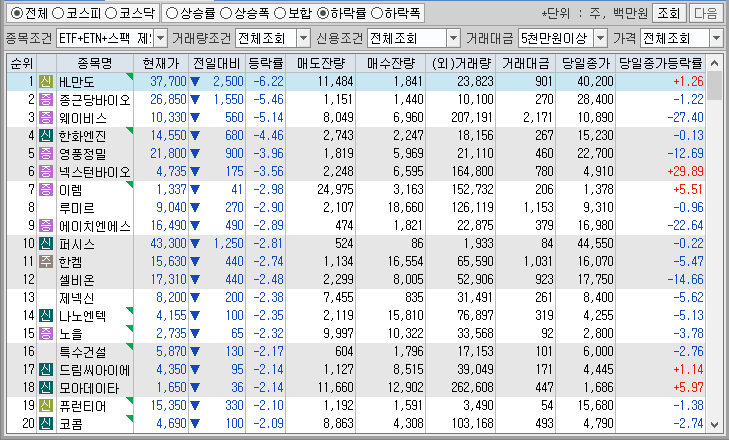
Task: Select the 코스닥 radio button
Action: [x=111, y=13]
